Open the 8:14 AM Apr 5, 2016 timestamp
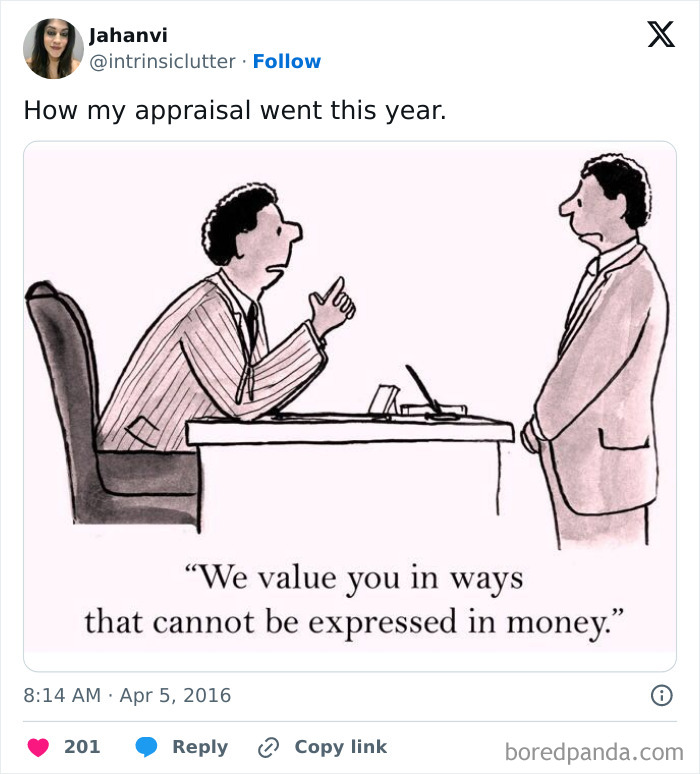The width and height of the screenshot is (700, 774). pos(127,695)
